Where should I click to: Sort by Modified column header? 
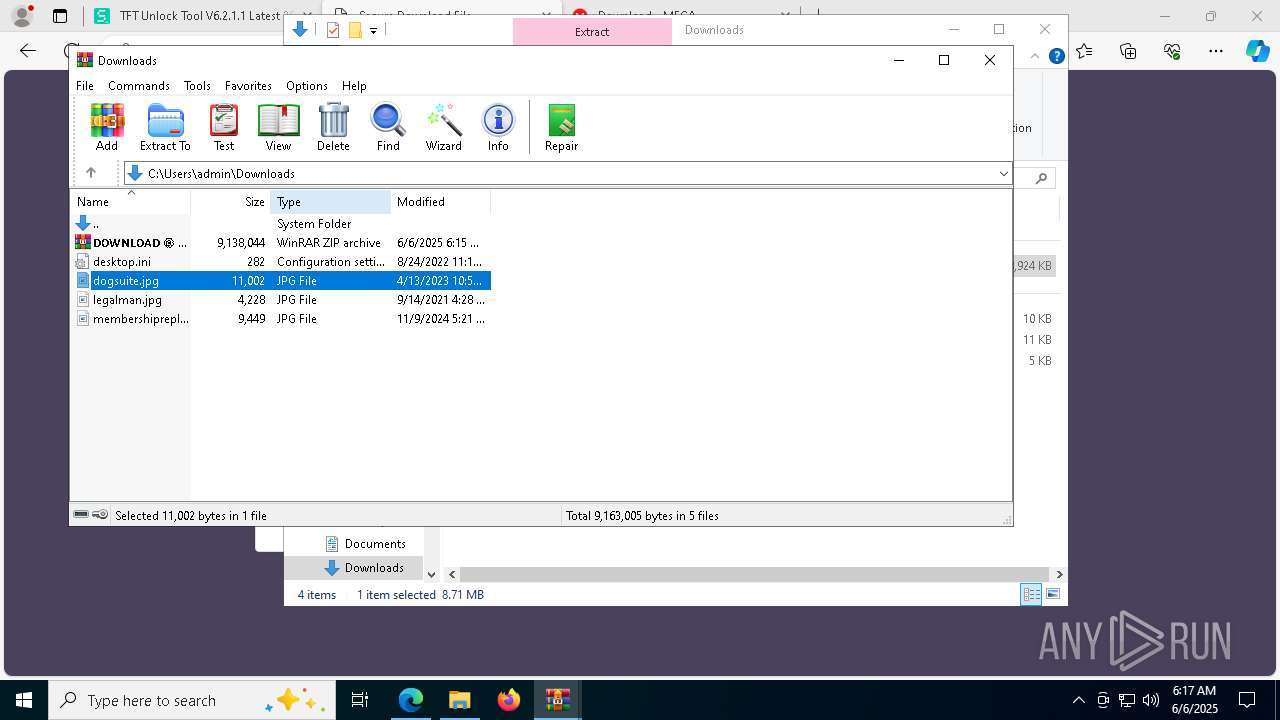[x=441, y=202]
